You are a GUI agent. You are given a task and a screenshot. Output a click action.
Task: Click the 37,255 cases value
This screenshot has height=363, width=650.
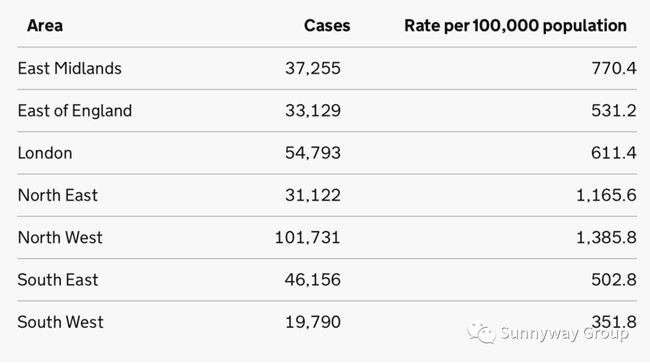coord(313,68)
